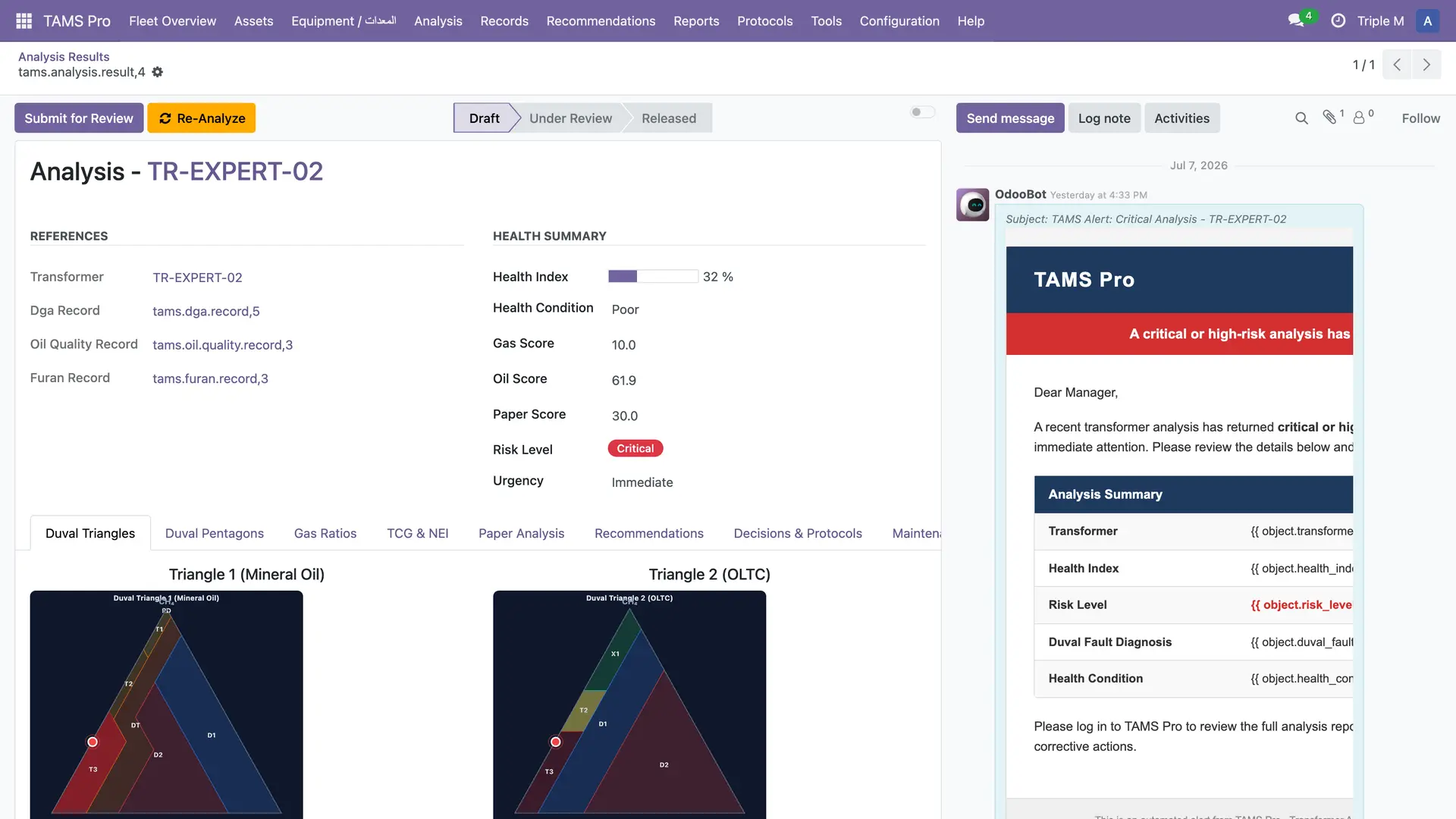Click the message subject line in chatter
The image size is (1456, 819).
pos(1146,219)
